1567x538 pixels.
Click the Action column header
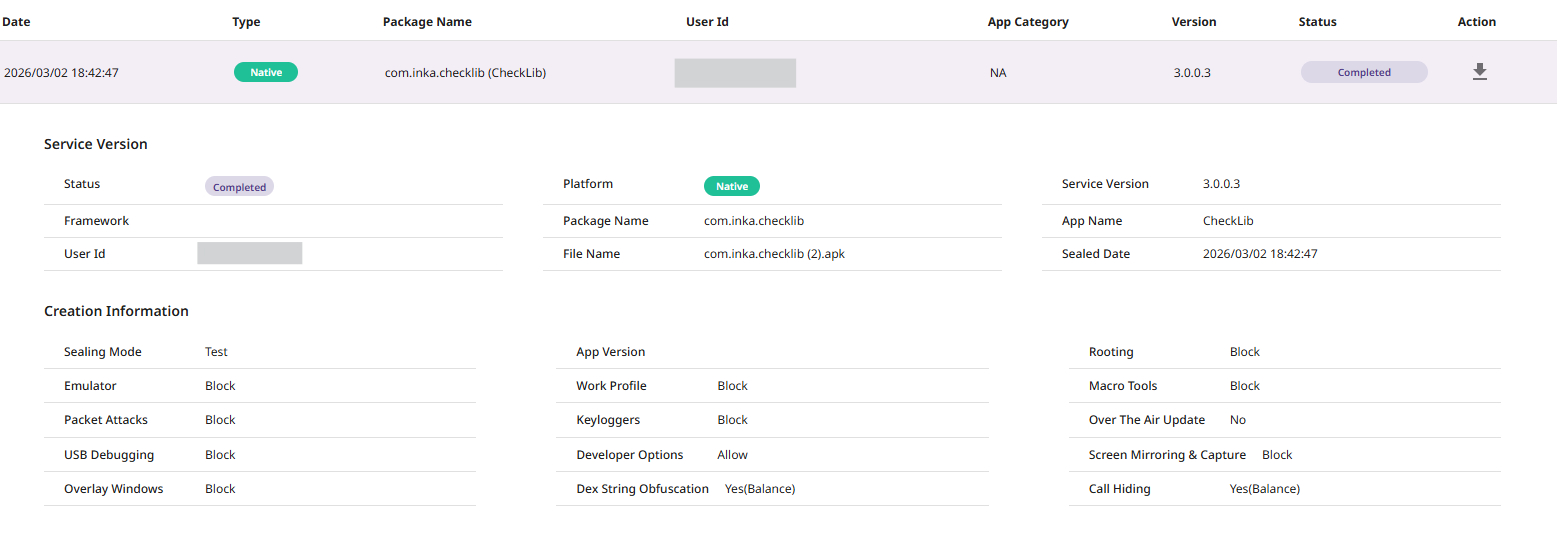tap(1477, 22)
